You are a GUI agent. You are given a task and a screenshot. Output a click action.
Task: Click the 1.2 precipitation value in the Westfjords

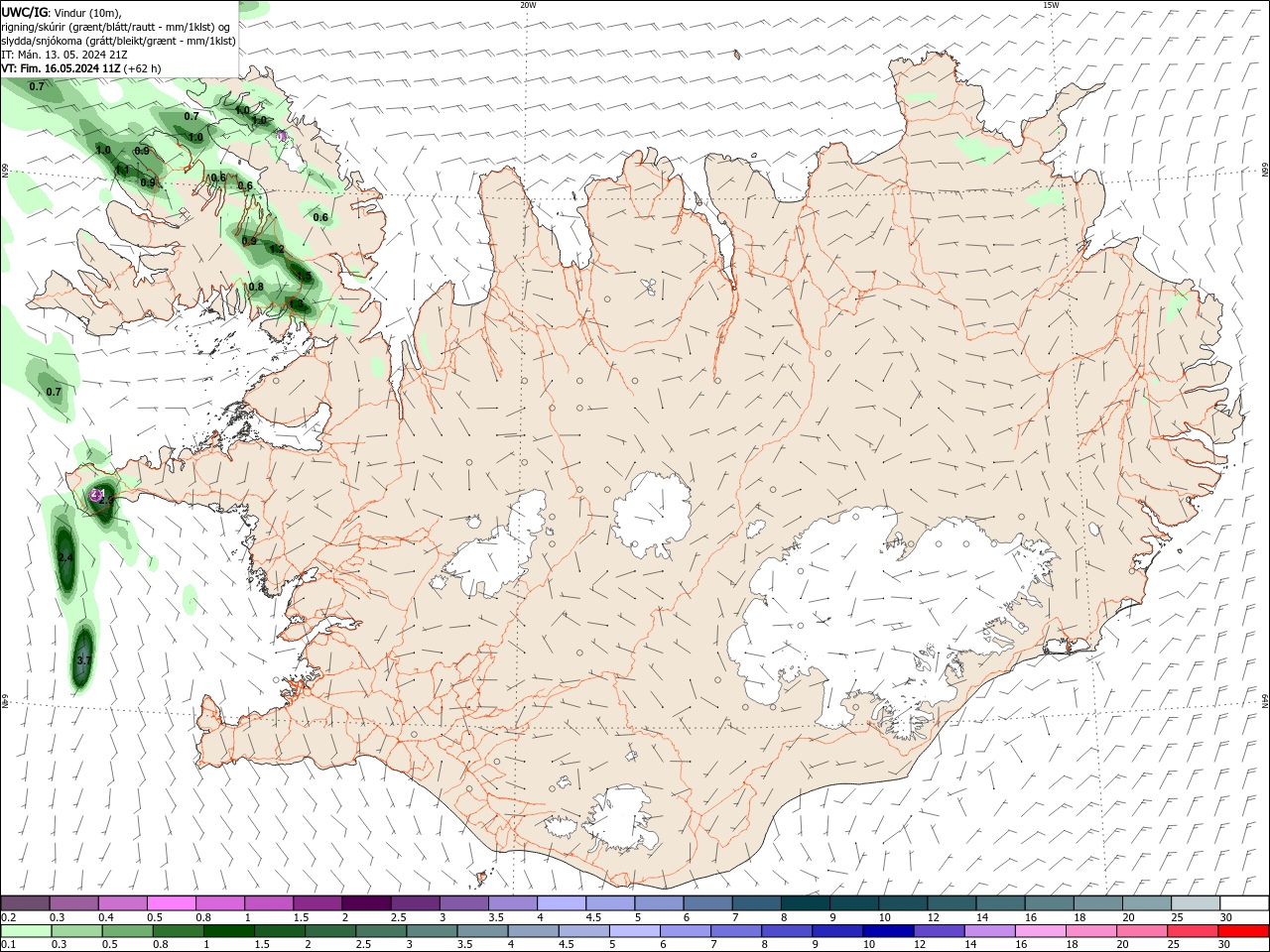[x=277, y=250]
